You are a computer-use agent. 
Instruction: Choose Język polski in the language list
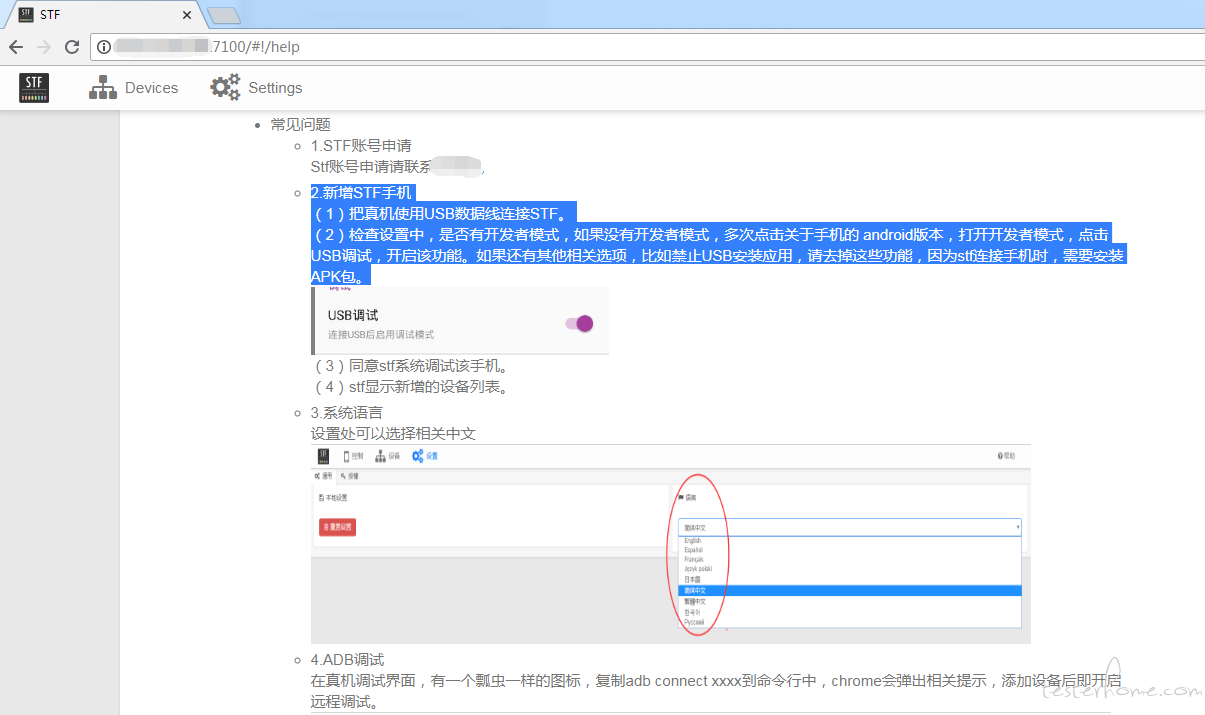click(697, 569)
